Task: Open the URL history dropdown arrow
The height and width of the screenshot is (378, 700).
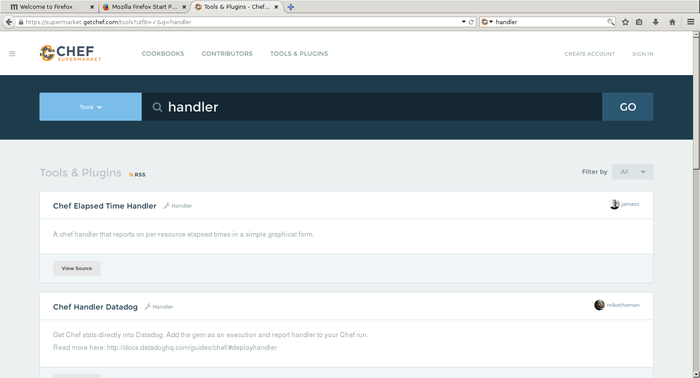Action: pyautogui.click(x=463, y=22)
